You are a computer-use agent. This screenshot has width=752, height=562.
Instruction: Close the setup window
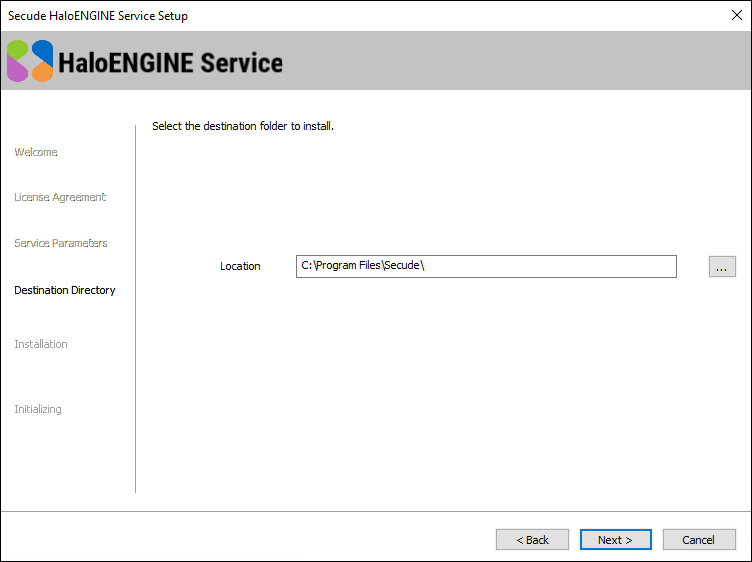736,16
